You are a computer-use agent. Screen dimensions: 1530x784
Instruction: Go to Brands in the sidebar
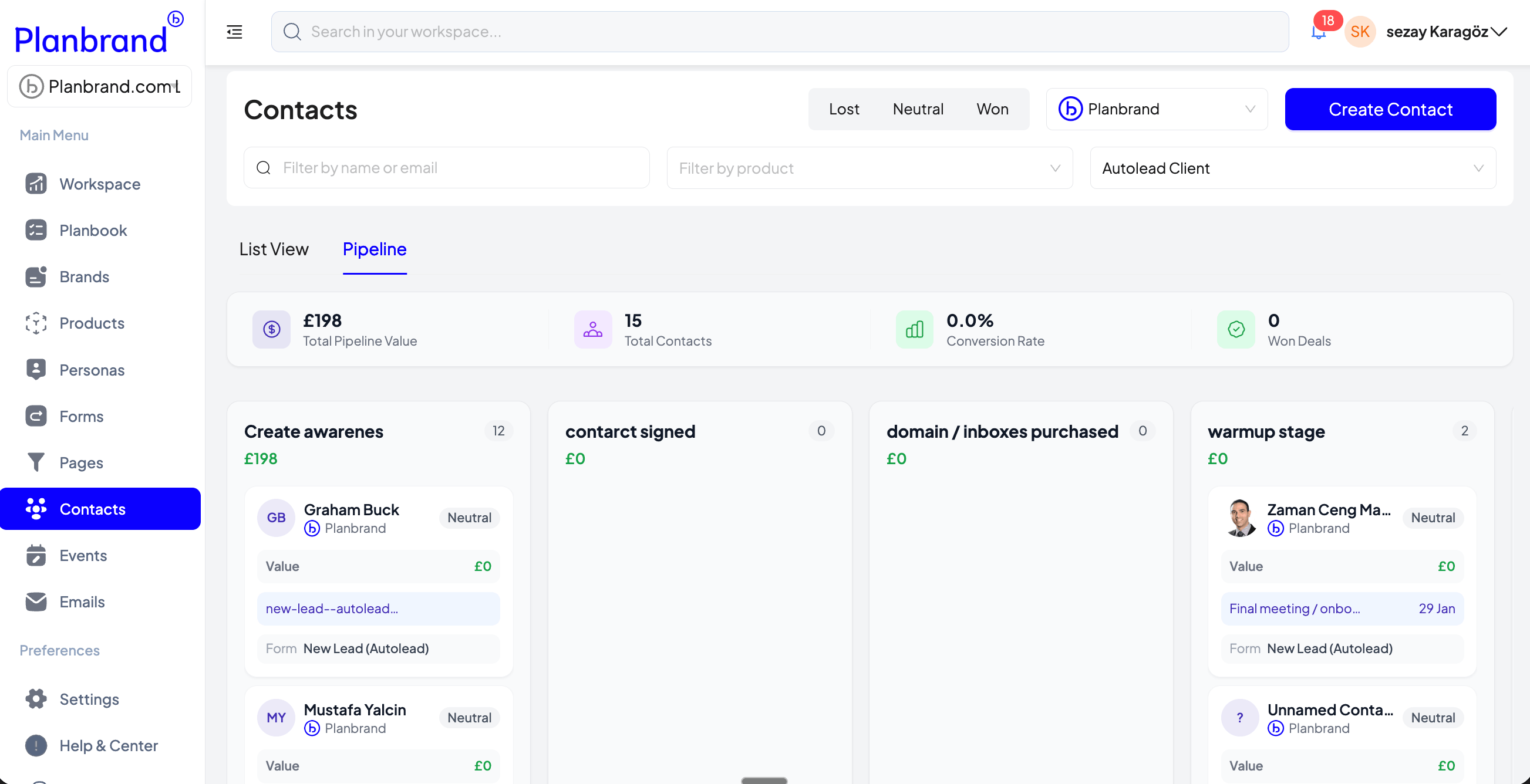coord(84,276)
